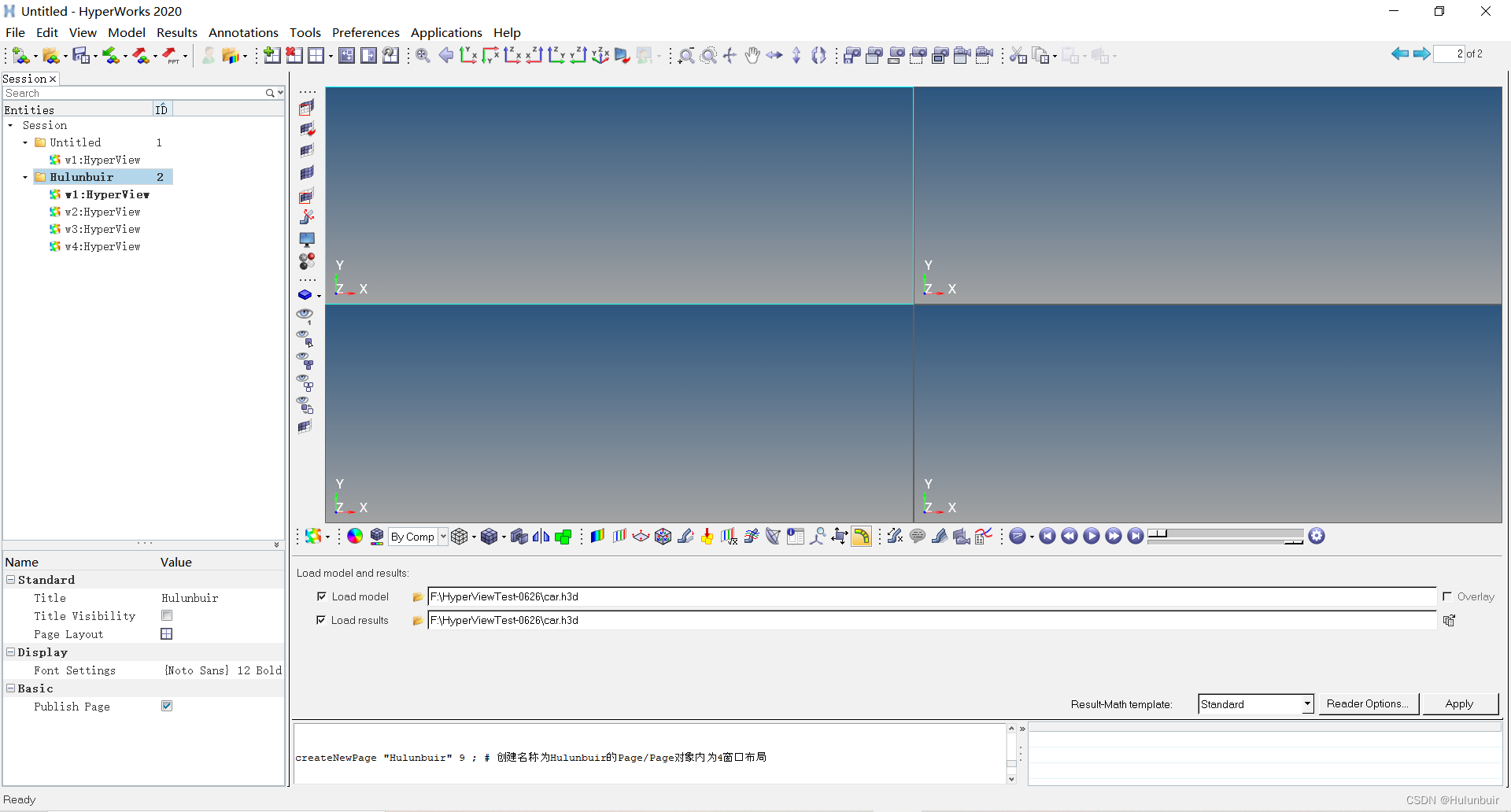Viewport: 1511px width, 812px height.
Task: Click the Animation Controls gear icon
Action: point(1317,536)
